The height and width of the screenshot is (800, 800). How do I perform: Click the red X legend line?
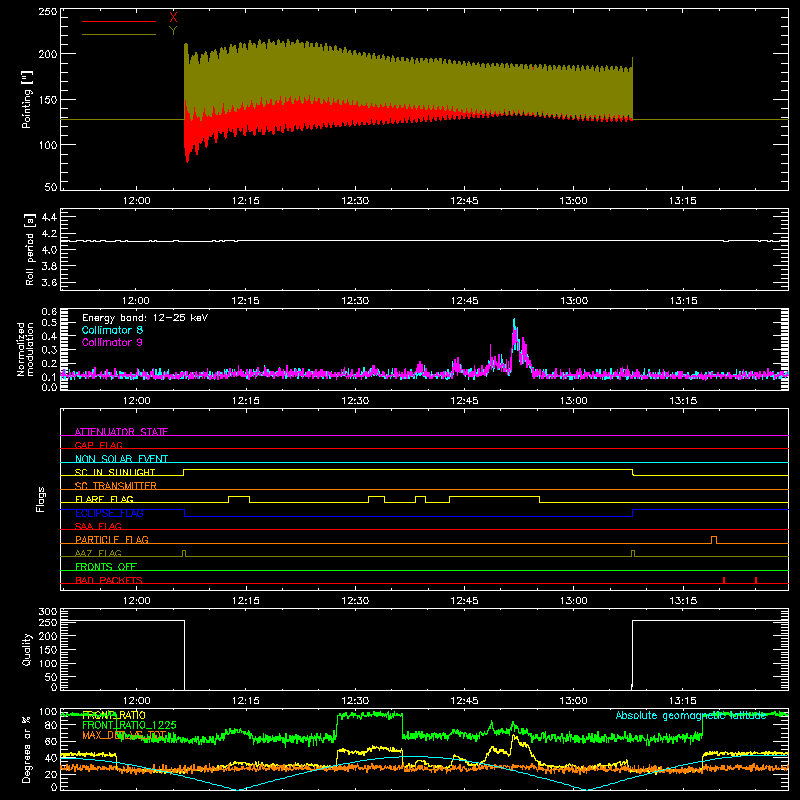(119, 21)
